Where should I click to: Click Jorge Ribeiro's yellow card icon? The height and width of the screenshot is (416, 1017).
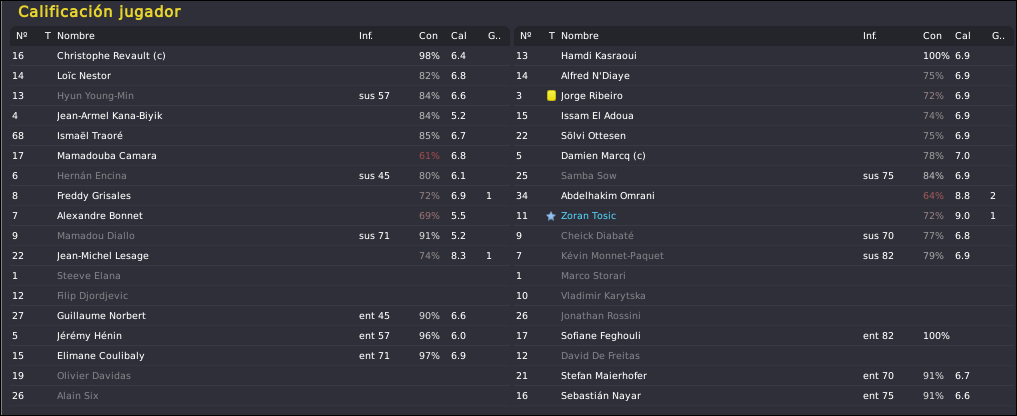[551, 96]
